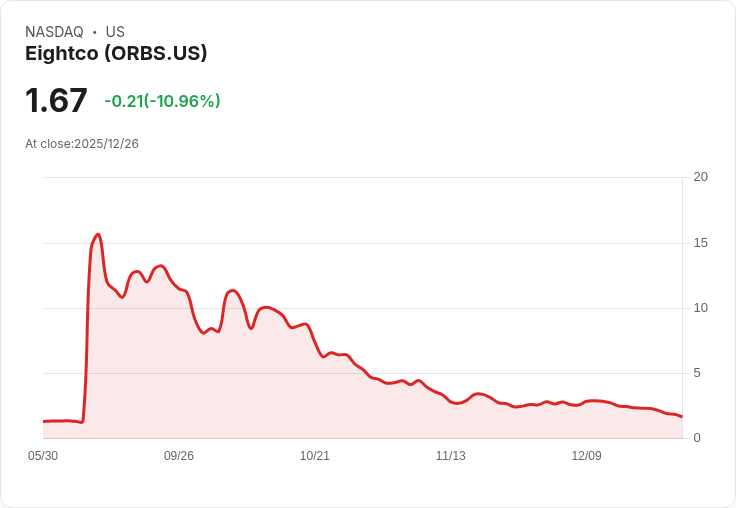
Task: Select the 10 label on the price axis
Action: 700,308
